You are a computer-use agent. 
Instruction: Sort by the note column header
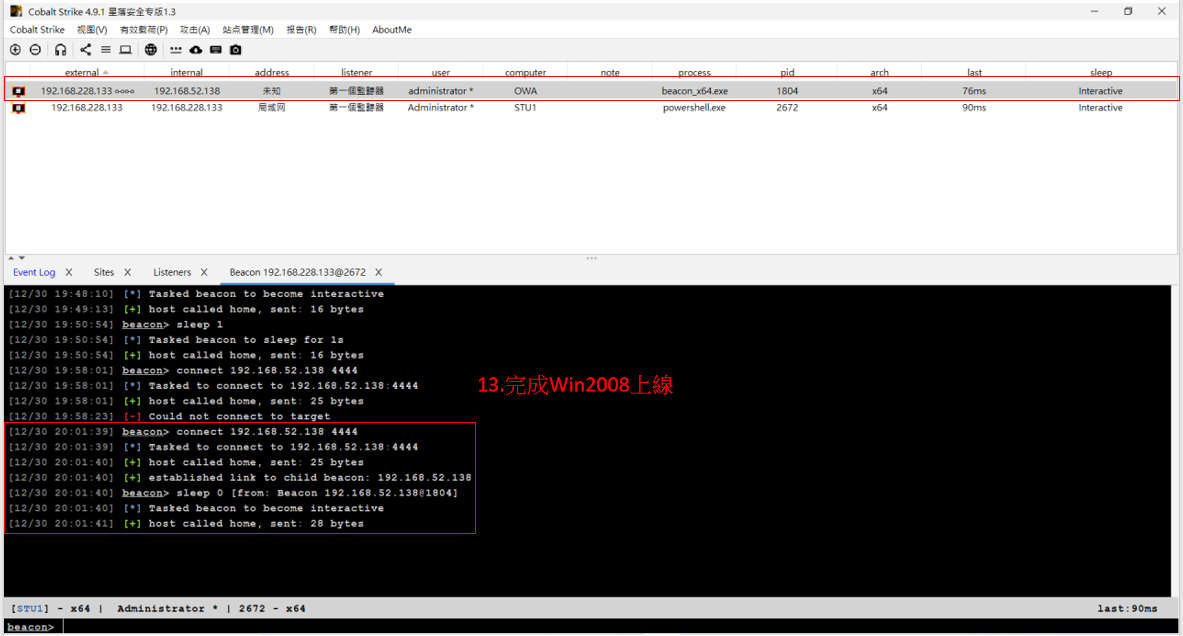(610, 72)
